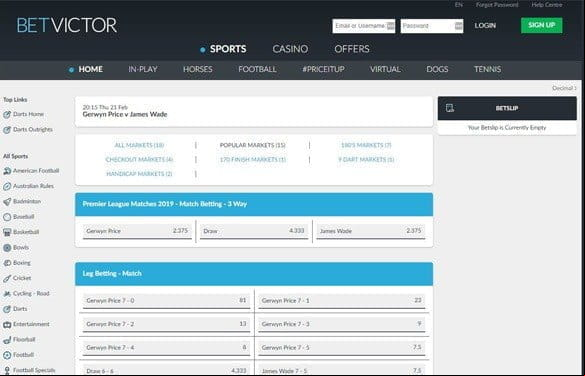The height and width of the screenshot is (376, 585).
Task: Show 180'S MARKETS (7)
Action: [366, 145]
